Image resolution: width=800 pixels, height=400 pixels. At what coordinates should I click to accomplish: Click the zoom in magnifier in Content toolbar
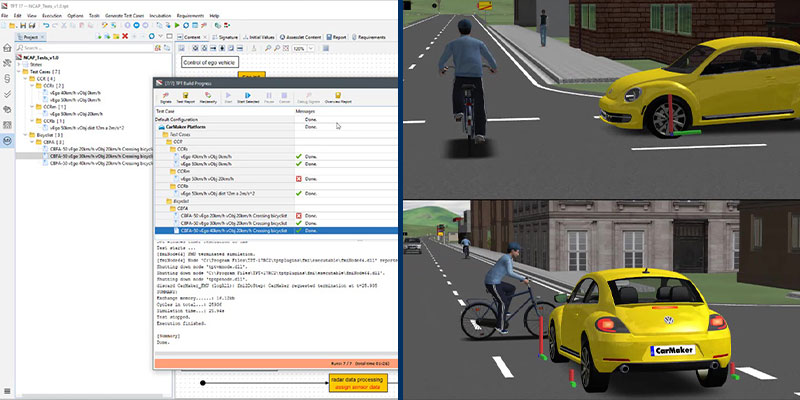[x=268, y=48]
